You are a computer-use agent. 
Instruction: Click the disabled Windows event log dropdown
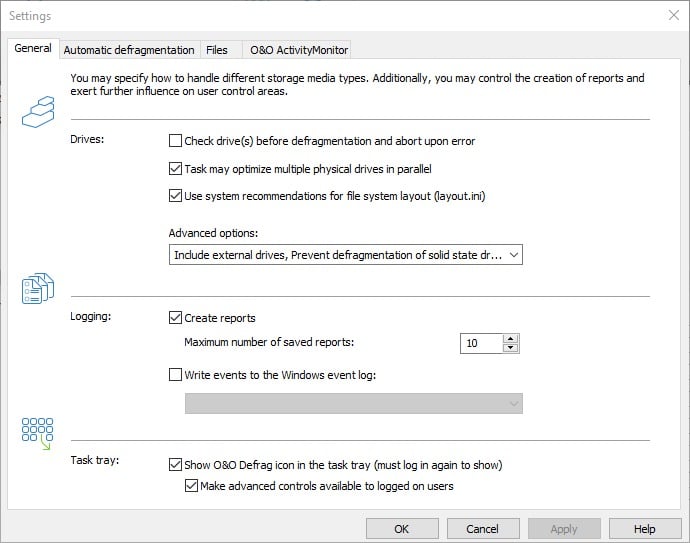point(354,404)
